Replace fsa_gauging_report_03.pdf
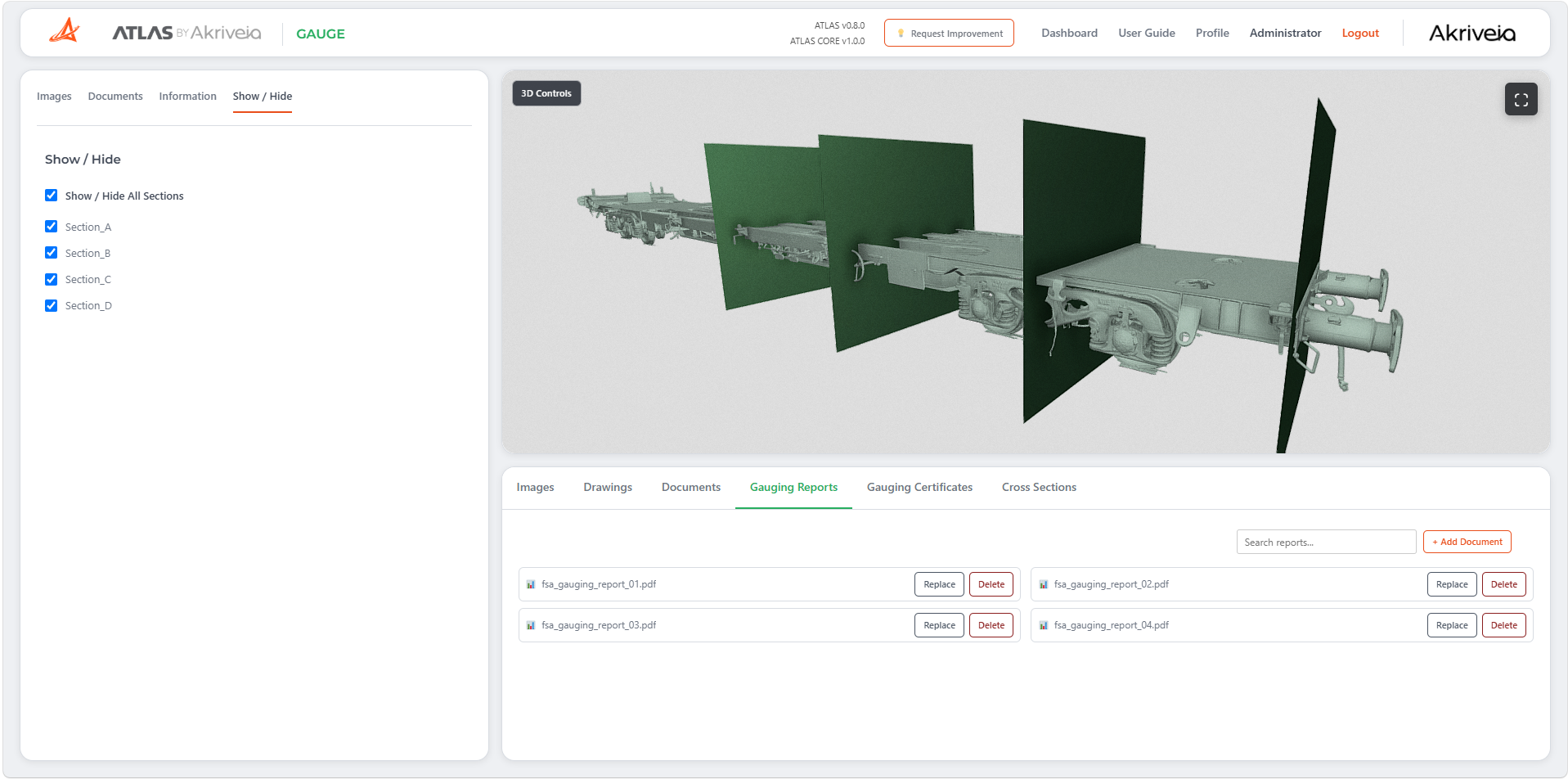The image size is (1568, 779). [939, 625]
